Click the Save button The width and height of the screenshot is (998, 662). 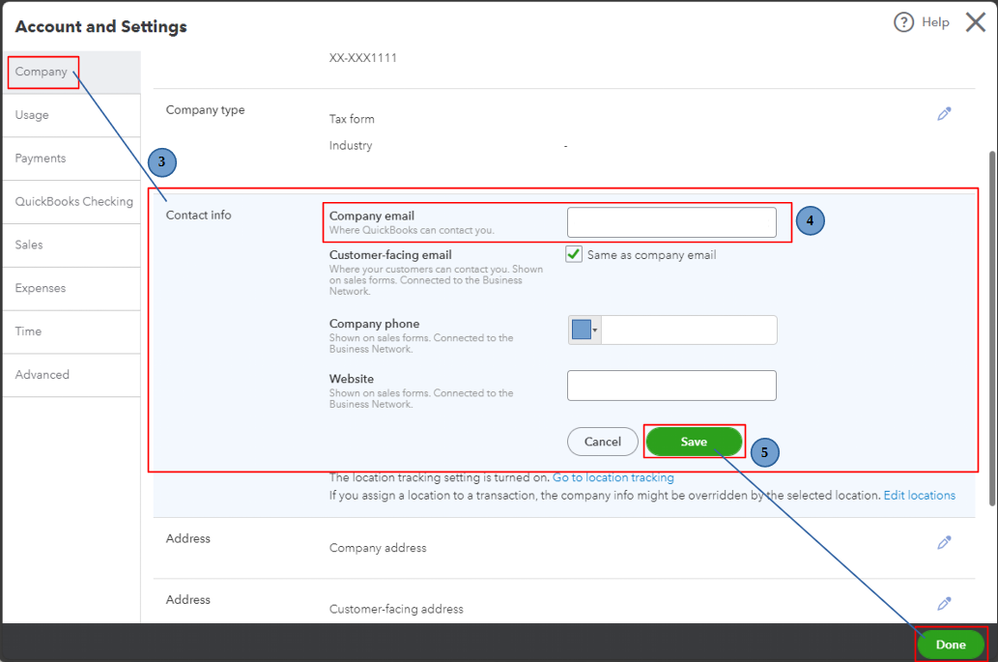(694, 442)
